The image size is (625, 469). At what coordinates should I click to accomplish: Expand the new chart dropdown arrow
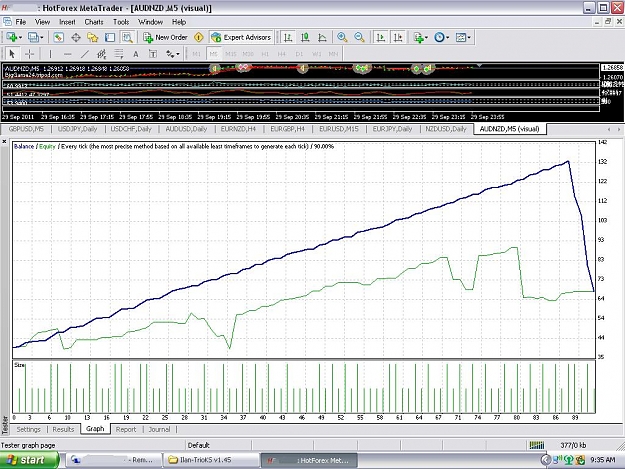pyautogui.click(x=20, y=37)
